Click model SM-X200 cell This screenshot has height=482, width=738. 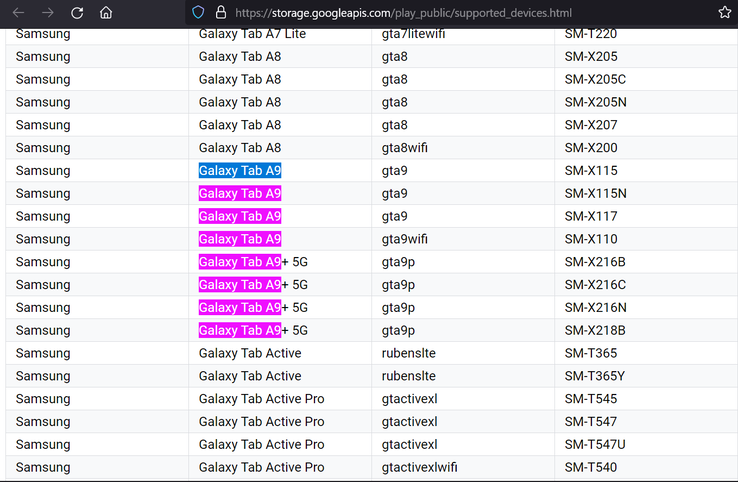point(591,148)
